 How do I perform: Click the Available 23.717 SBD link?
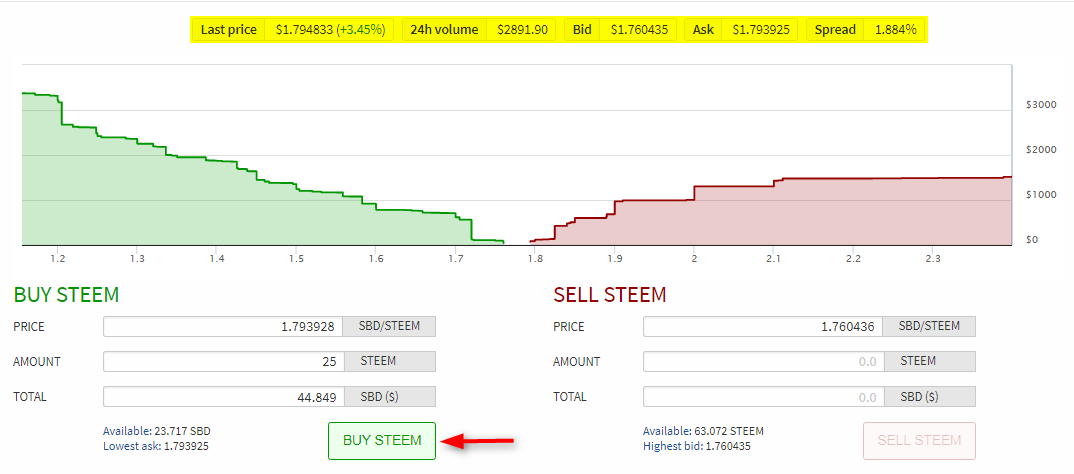tap(157, 432)
